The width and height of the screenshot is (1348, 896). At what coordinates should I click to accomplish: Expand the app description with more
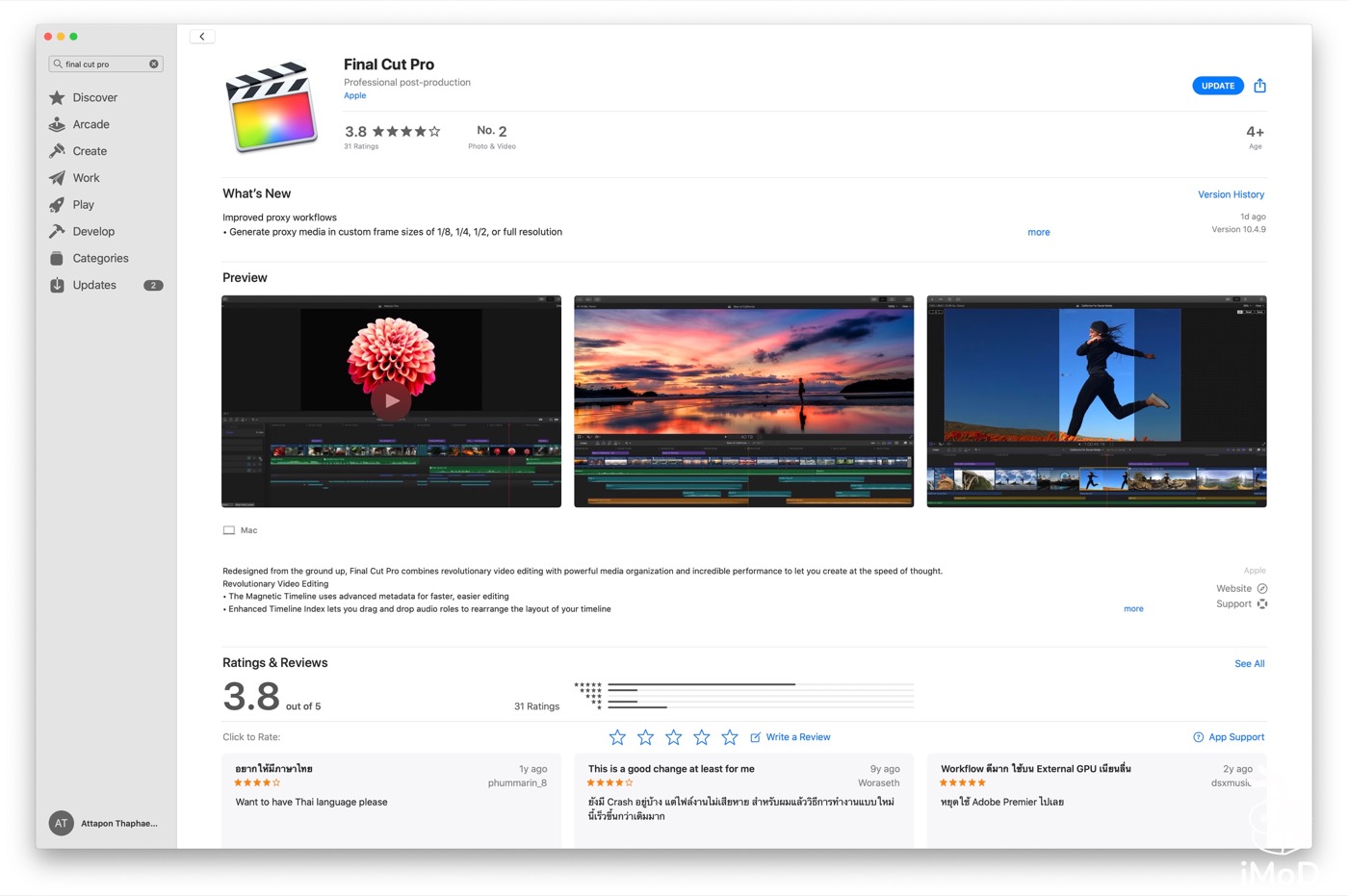(x=1133, y=609)
